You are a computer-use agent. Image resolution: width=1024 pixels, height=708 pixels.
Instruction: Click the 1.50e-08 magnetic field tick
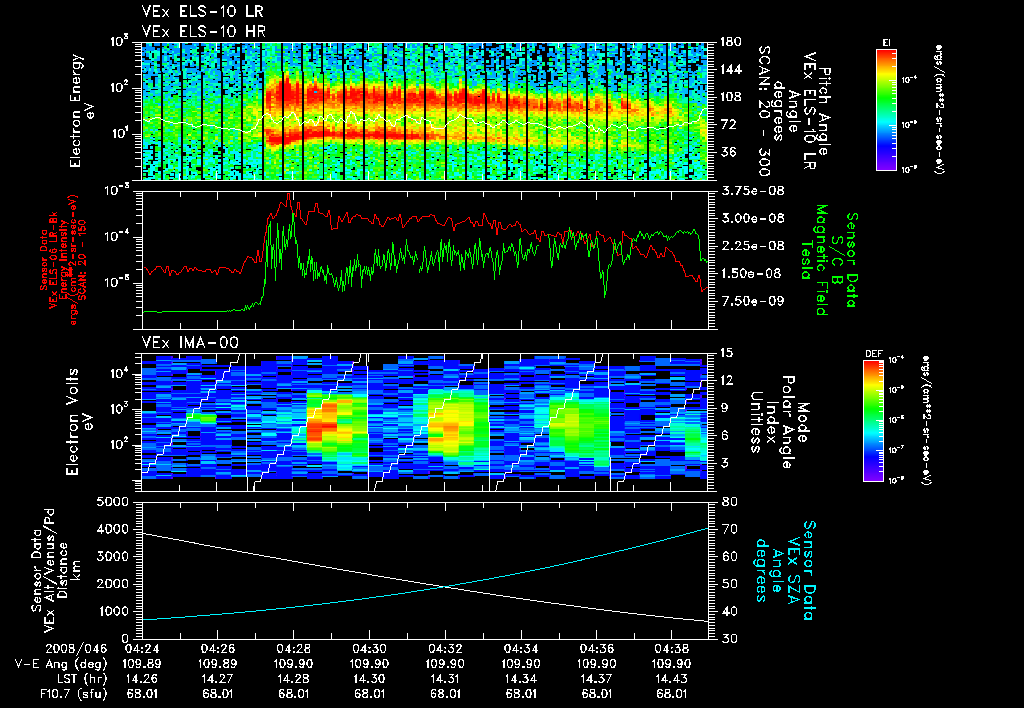[753, 273]
